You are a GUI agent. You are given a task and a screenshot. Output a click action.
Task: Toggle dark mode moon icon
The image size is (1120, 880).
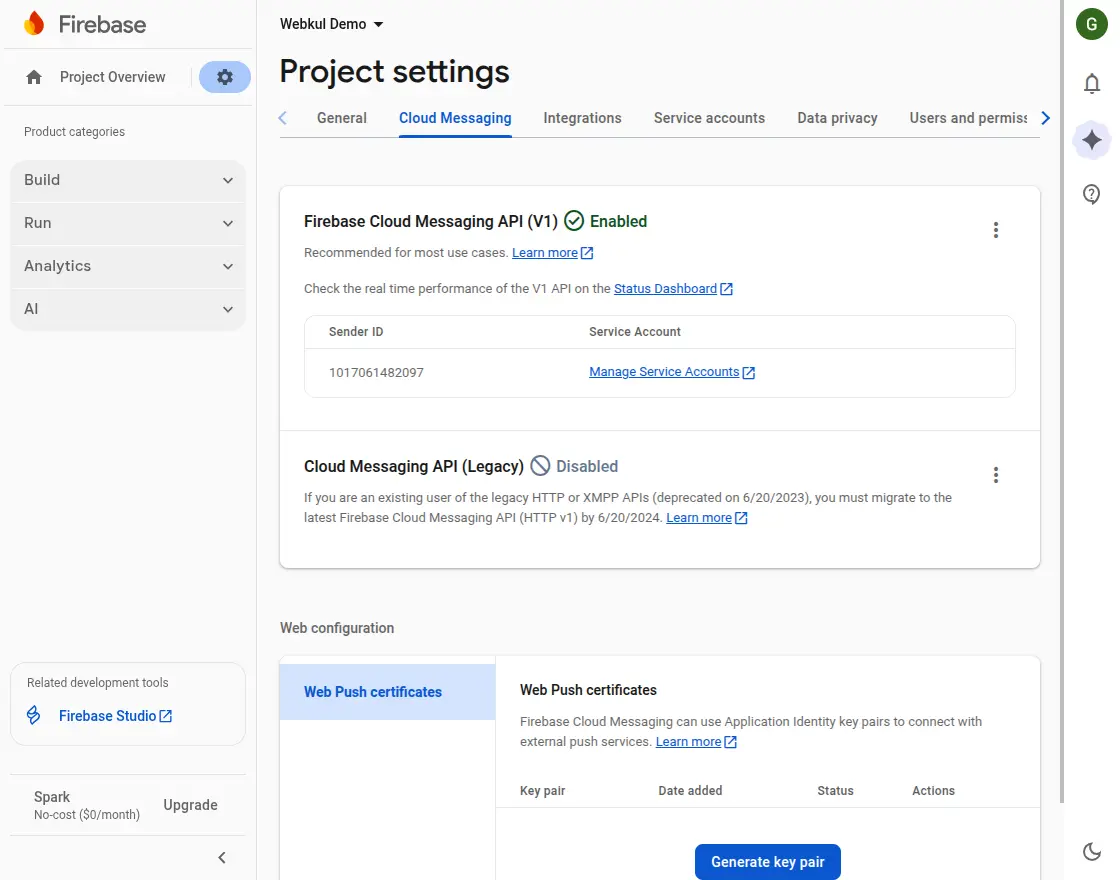[1092, 851]
